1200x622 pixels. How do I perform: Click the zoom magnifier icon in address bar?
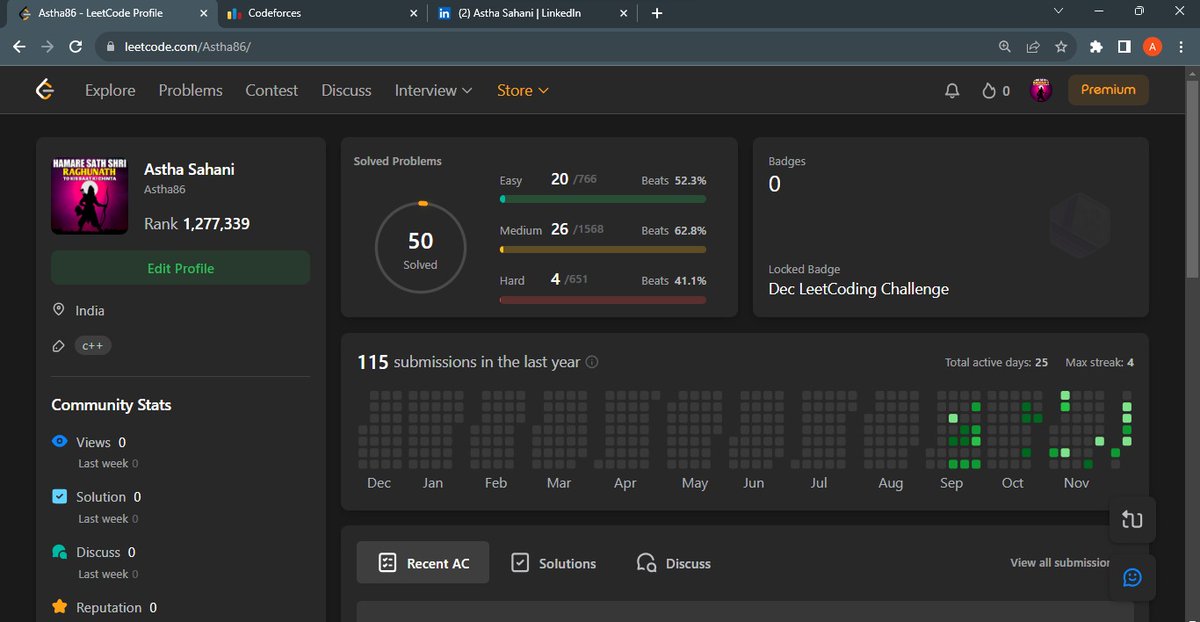coord(1005,46)
